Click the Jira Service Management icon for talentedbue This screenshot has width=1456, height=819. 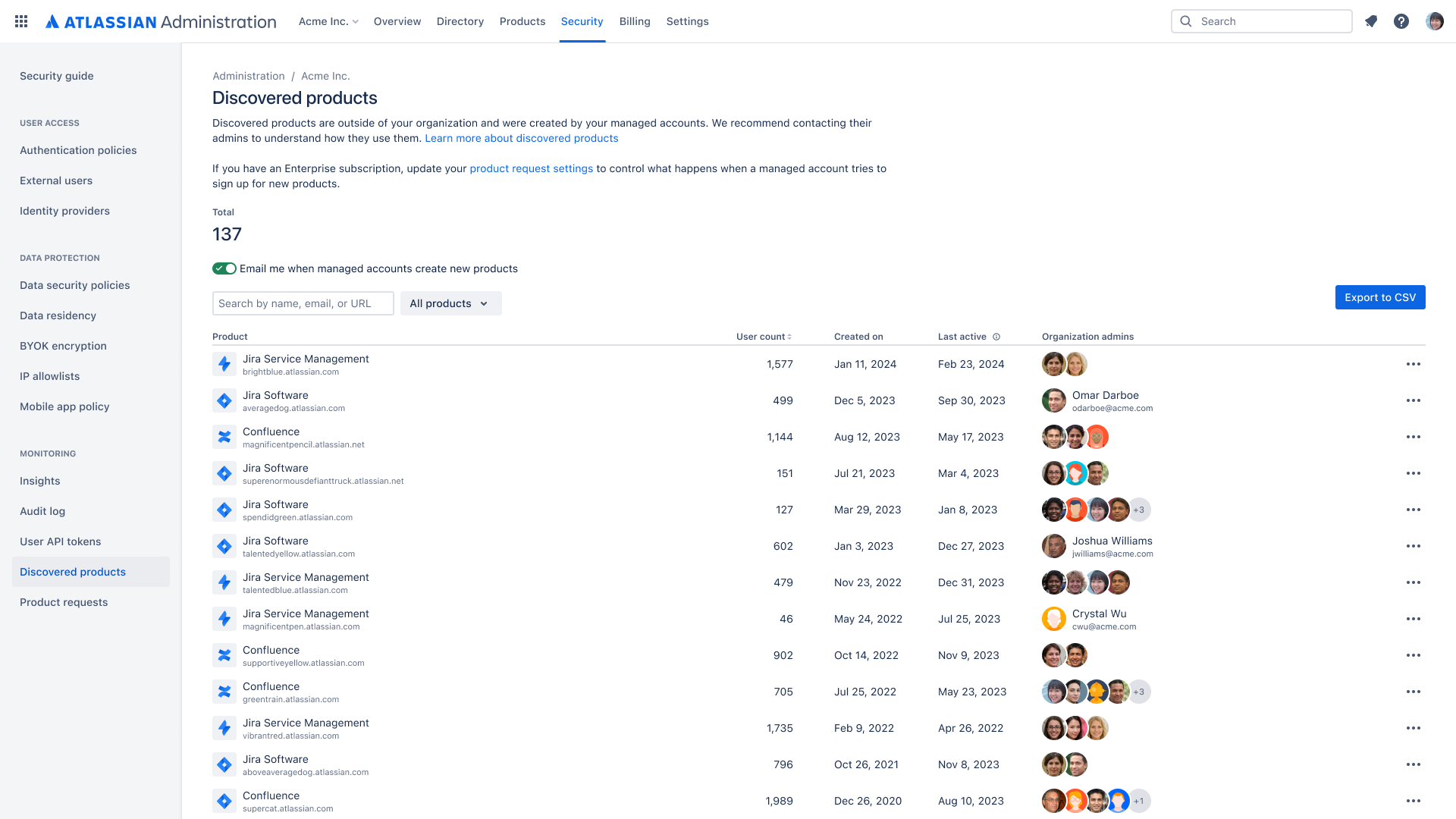click(x=225, y=582)
